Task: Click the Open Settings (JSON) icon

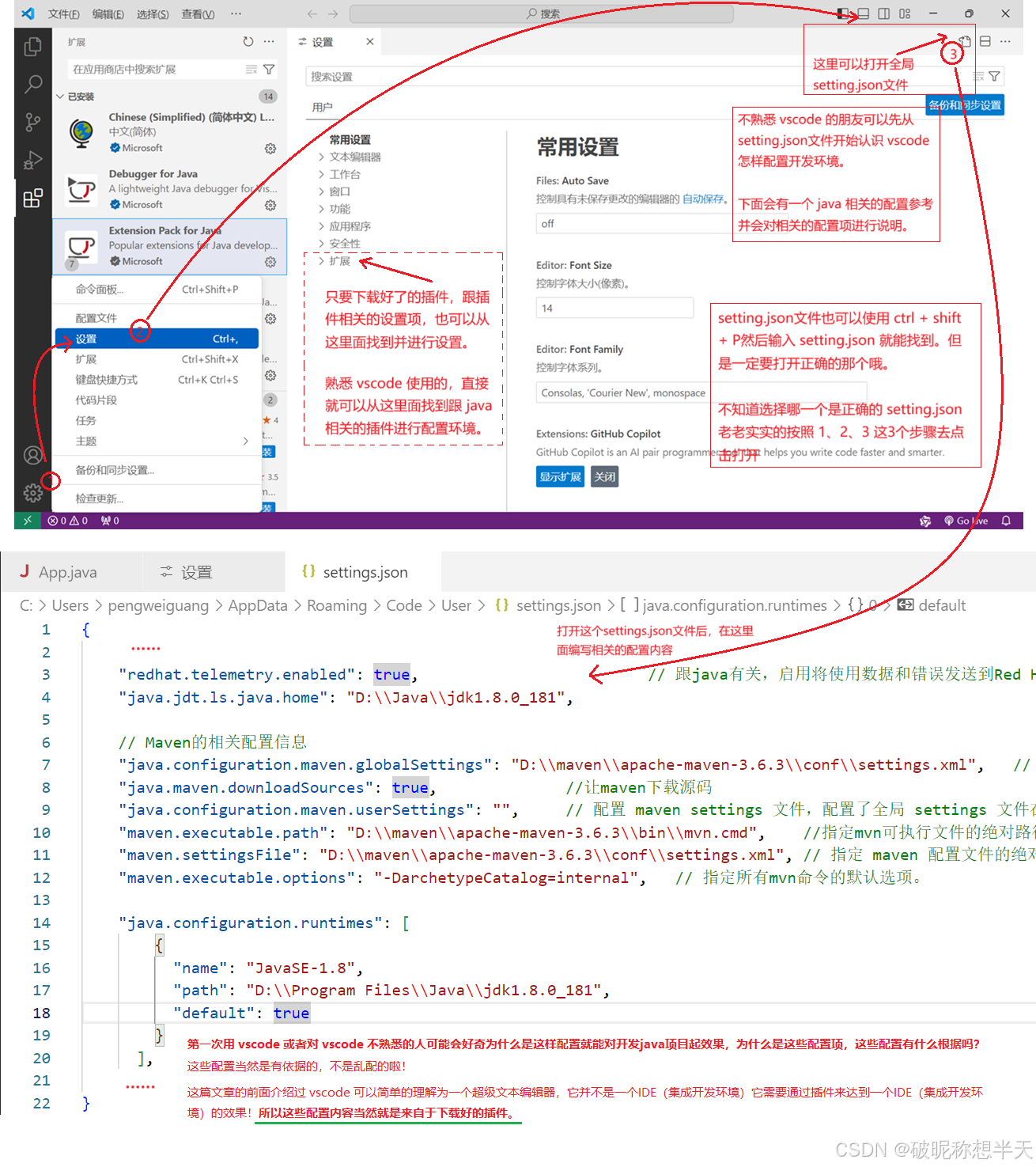Action: (965, 41)
